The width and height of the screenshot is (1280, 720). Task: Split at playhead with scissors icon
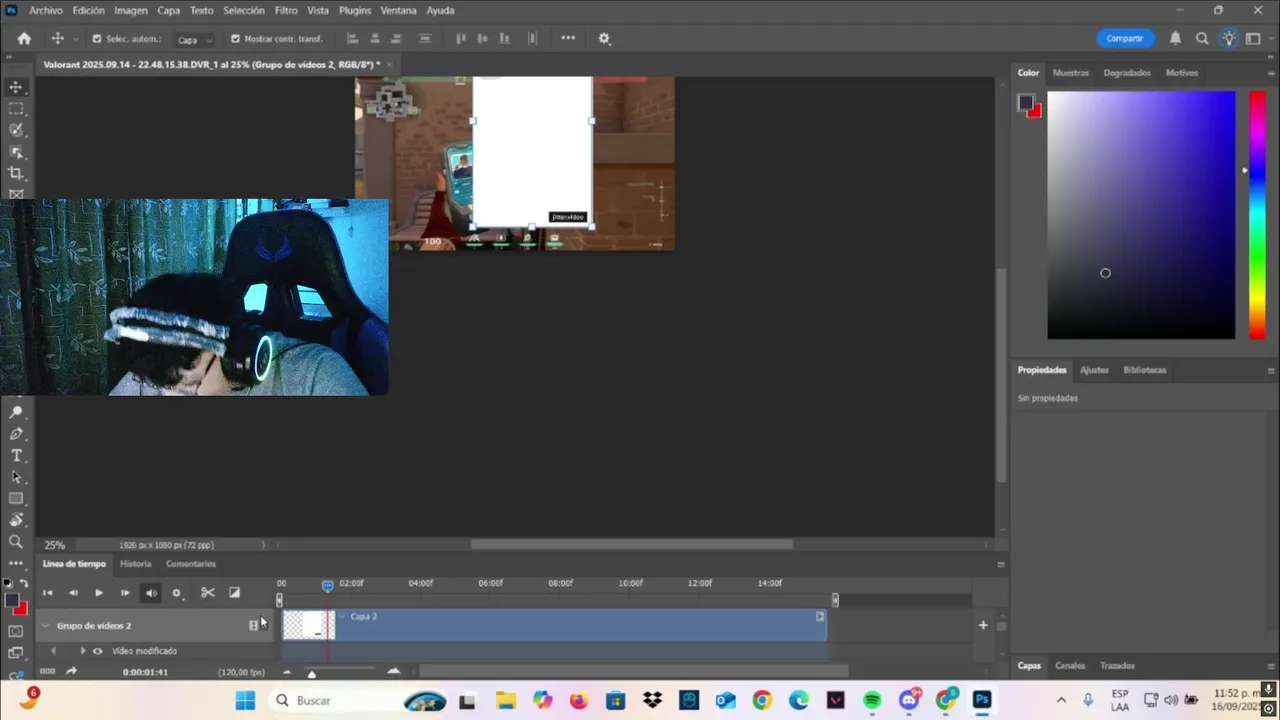(x=208, y=592)
